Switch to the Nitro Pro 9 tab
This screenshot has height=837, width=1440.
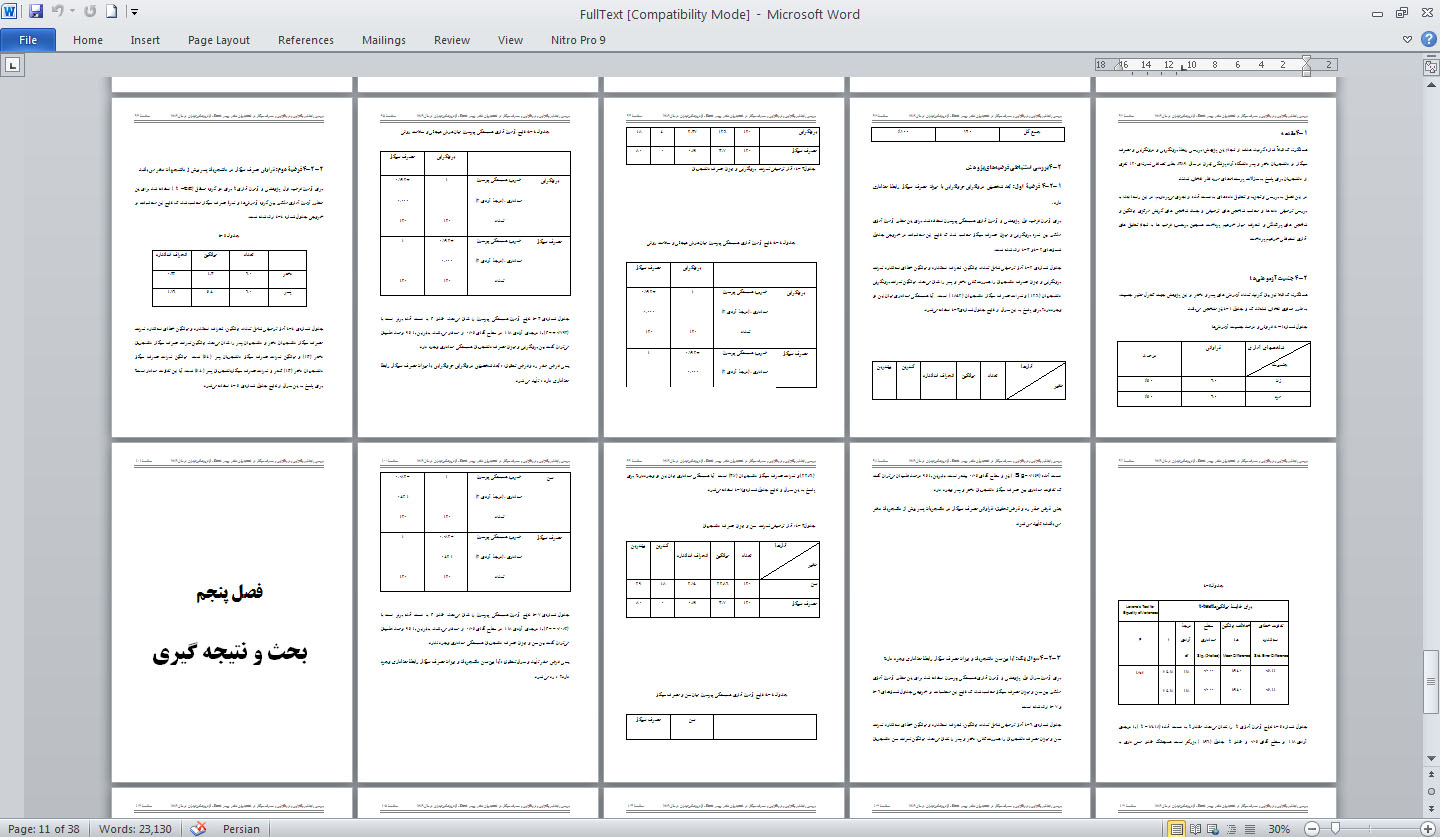pos(578,40)
